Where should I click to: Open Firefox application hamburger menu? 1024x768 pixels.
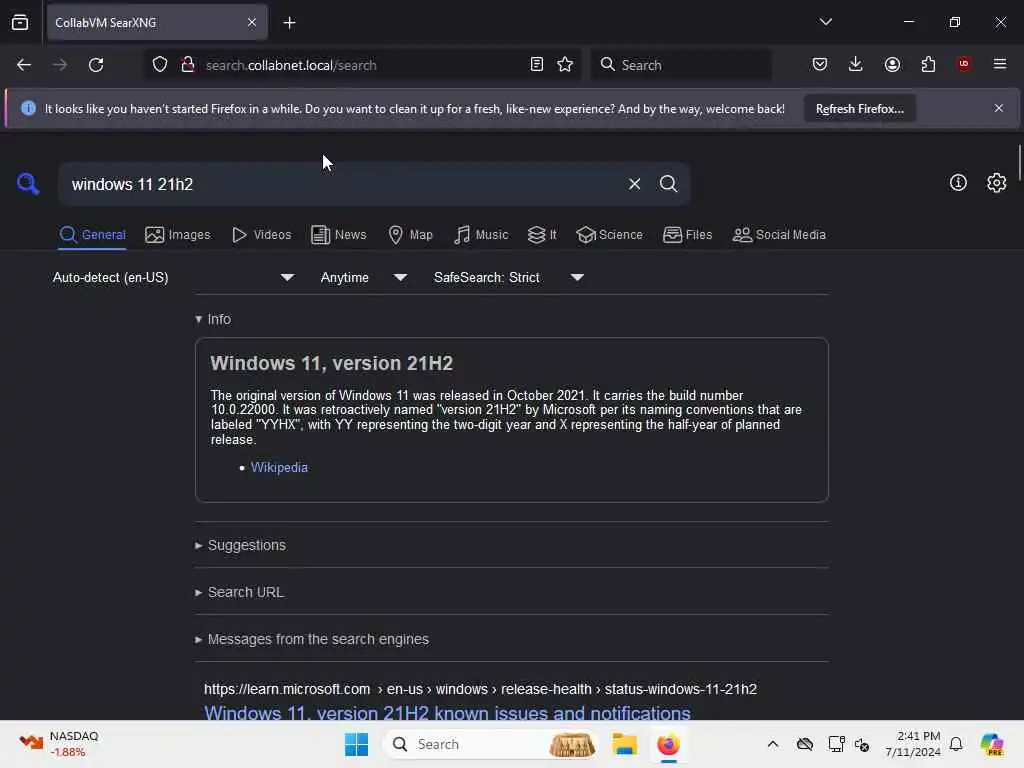click(x=1000, y=64)
